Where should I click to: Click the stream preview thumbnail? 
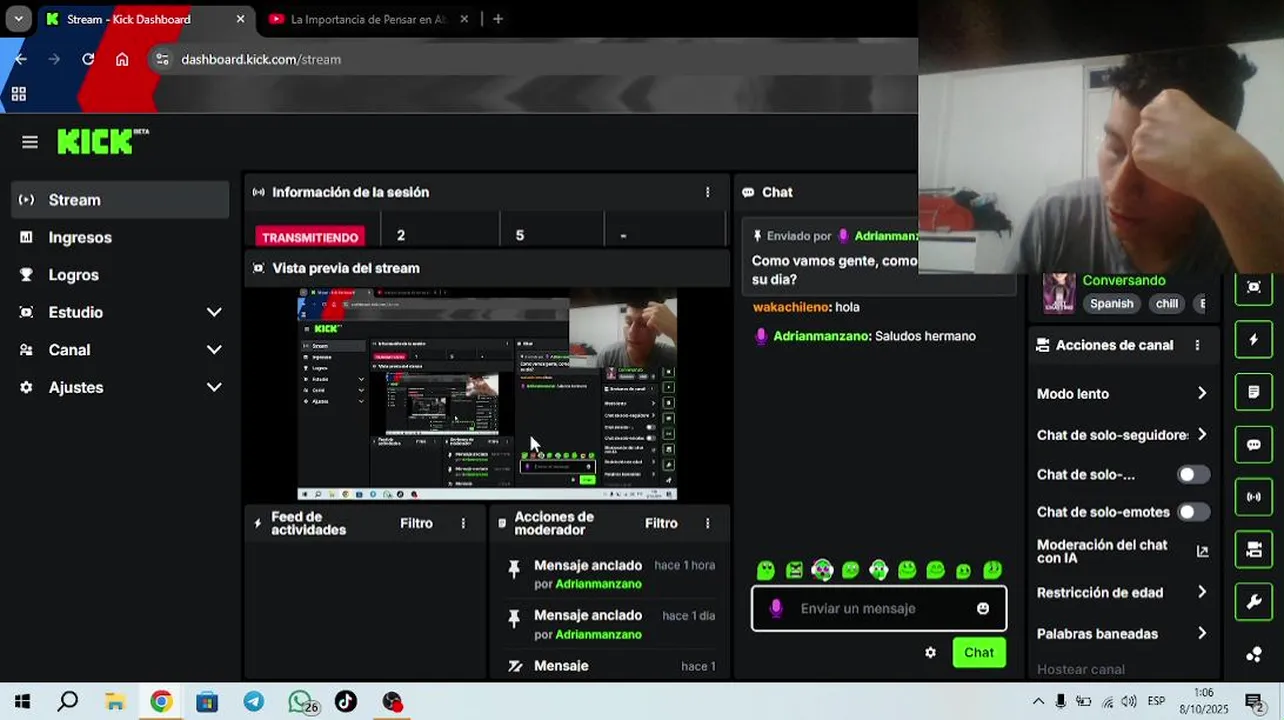pyautogui.click(x=487, y=394)
